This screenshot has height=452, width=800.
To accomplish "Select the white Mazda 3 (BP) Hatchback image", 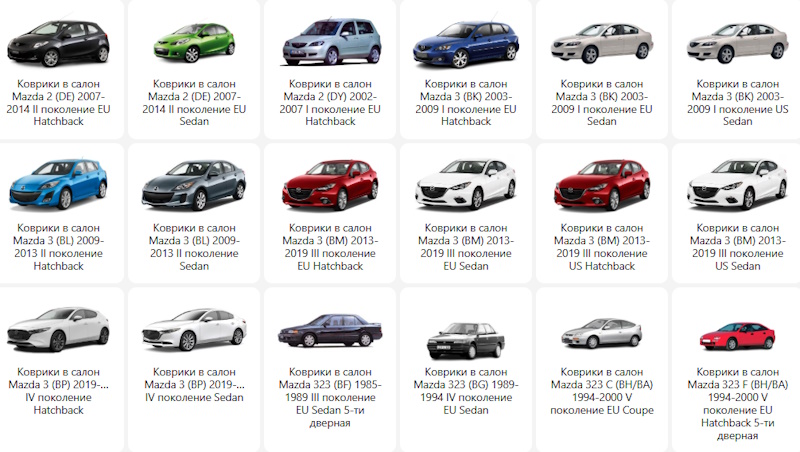I will pos(58,329).
